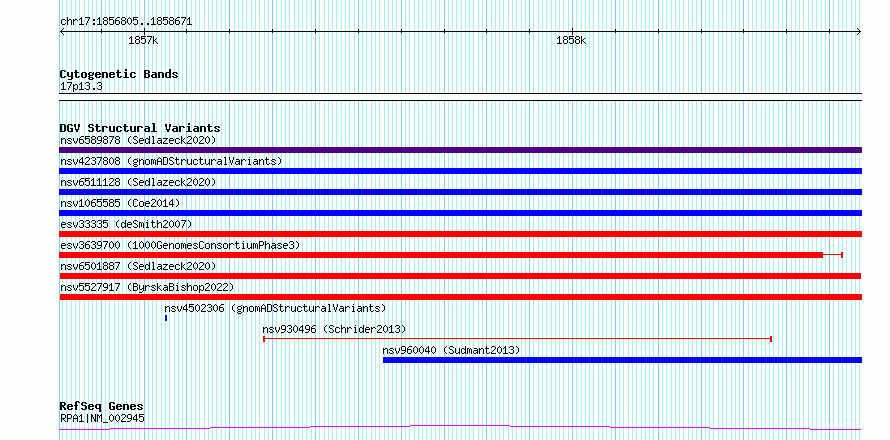
Task: Click the nsv6511128 (Sedlazeck2020) label
Action: click(x=138, y=182)
